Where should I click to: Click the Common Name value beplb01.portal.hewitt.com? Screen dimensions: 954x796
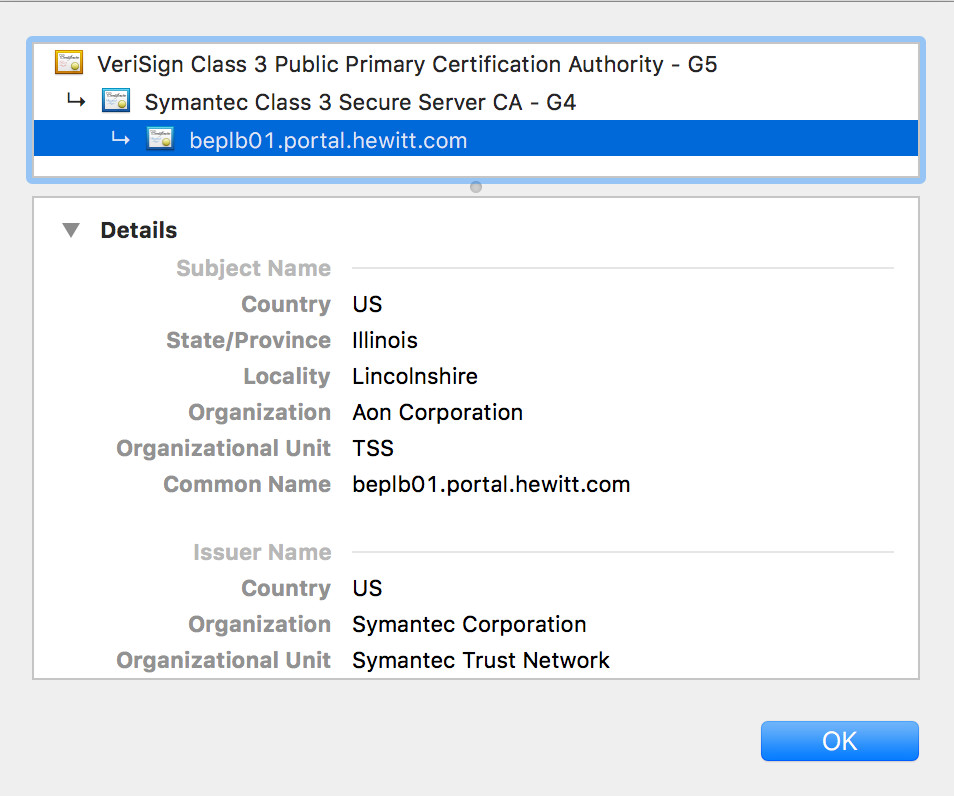pyautogui.click(x=491, y=484)
